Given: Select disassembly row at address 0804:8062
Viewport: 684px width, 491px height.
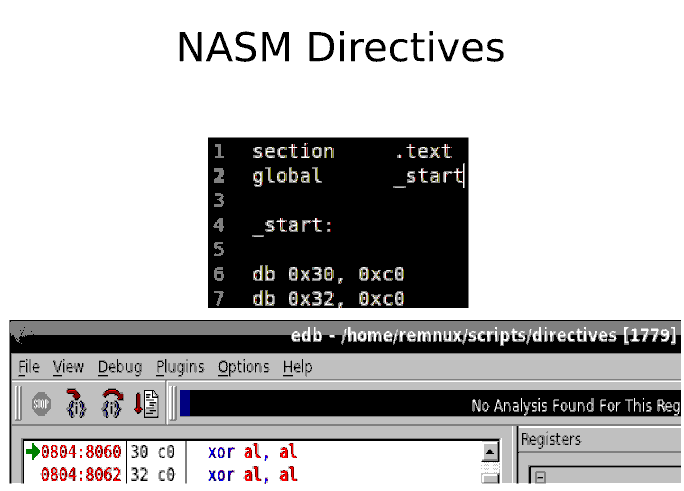Looking at the screenshot, I should 253,474.
